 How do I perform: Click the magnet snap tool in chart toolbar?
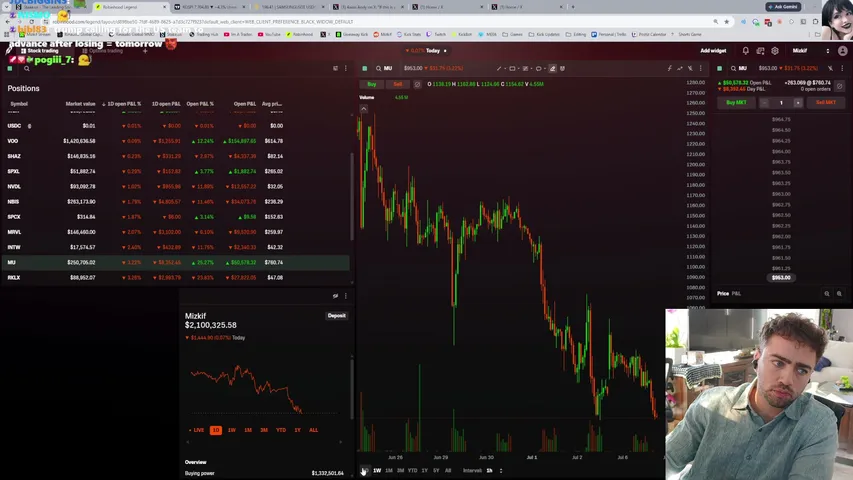pos(563,69)
